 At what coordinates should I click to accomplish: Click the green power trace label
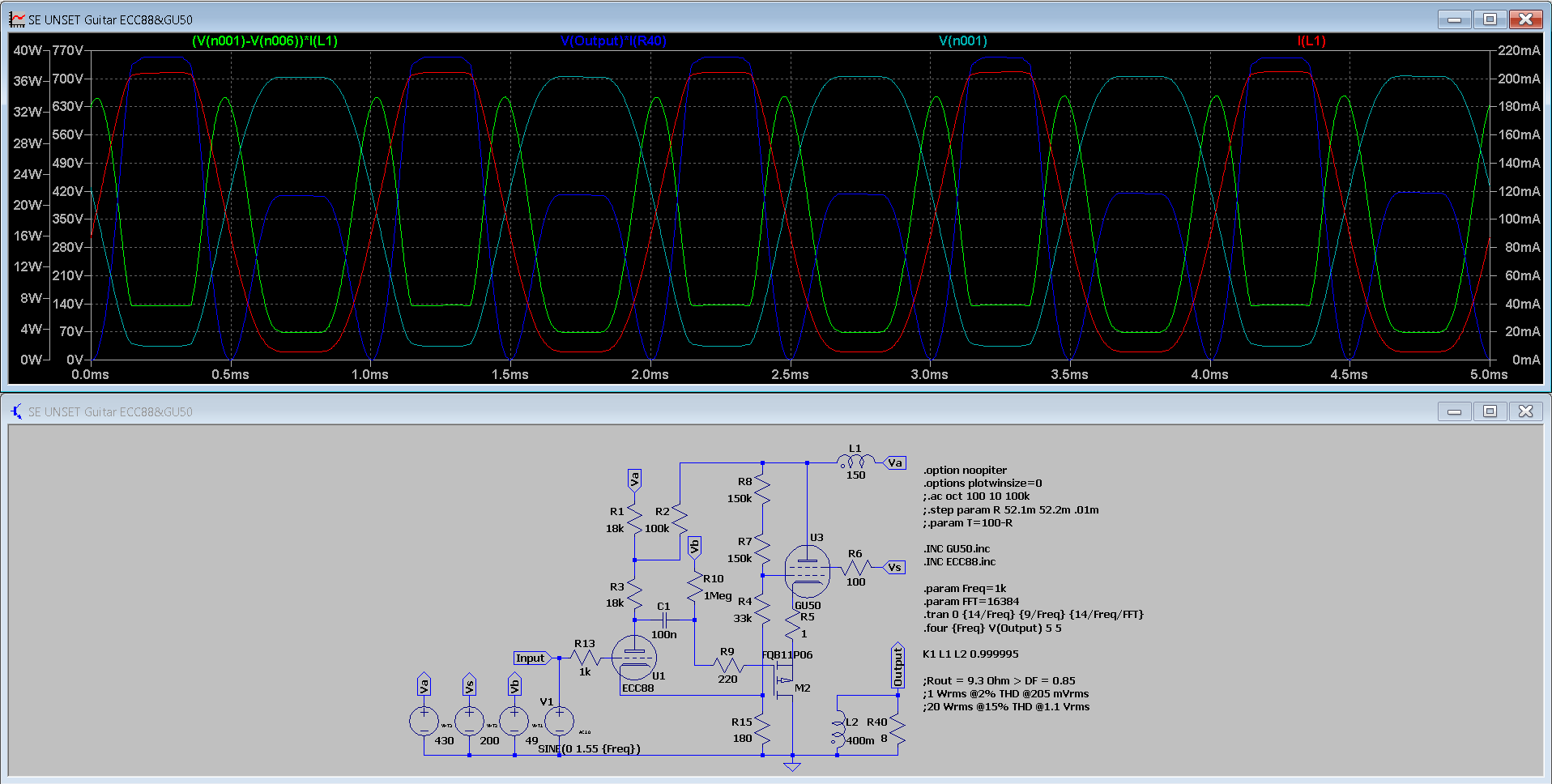(x=264, y=40)
